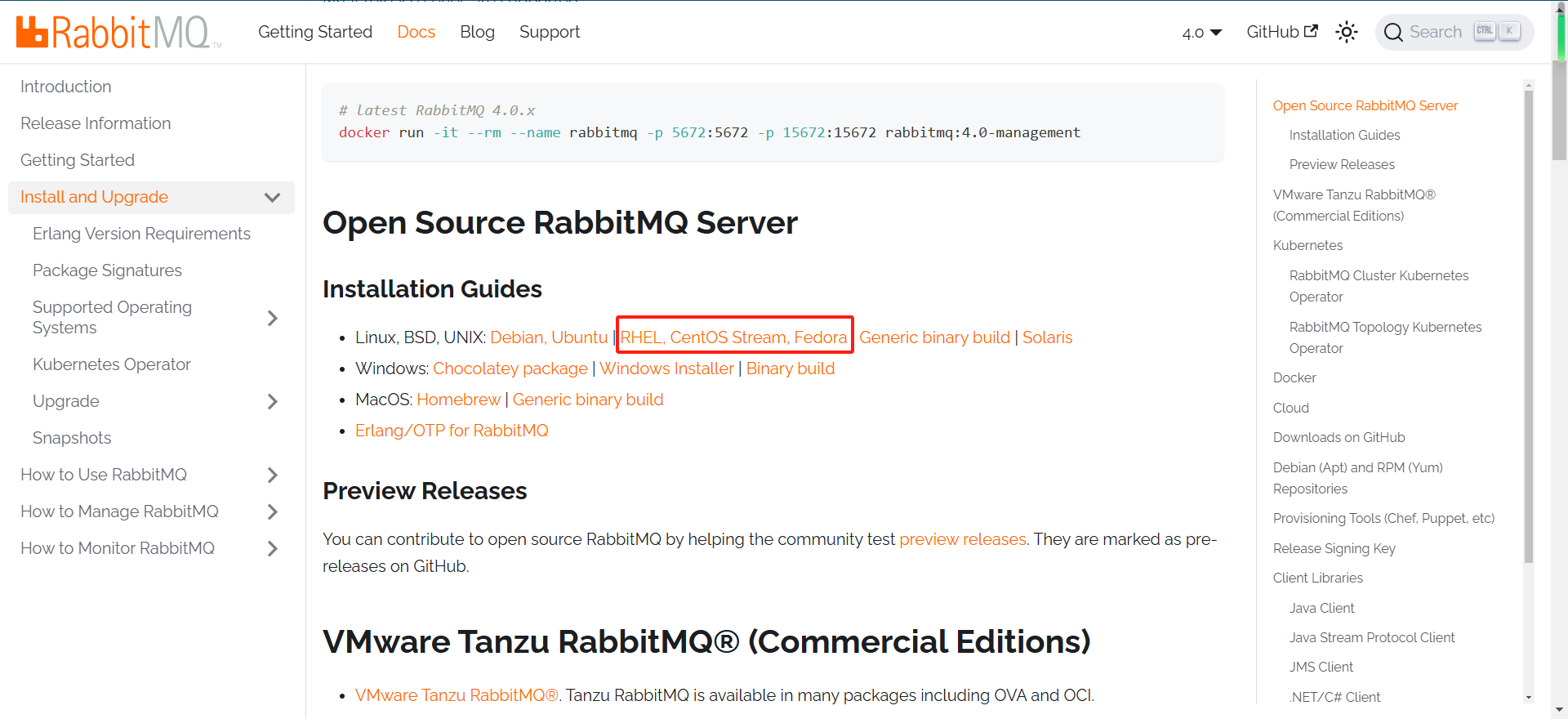Screen dimensions: 1568x719
Task: Expand How to Monitor RabbitMQ chevron
Action: pos(272,548)
